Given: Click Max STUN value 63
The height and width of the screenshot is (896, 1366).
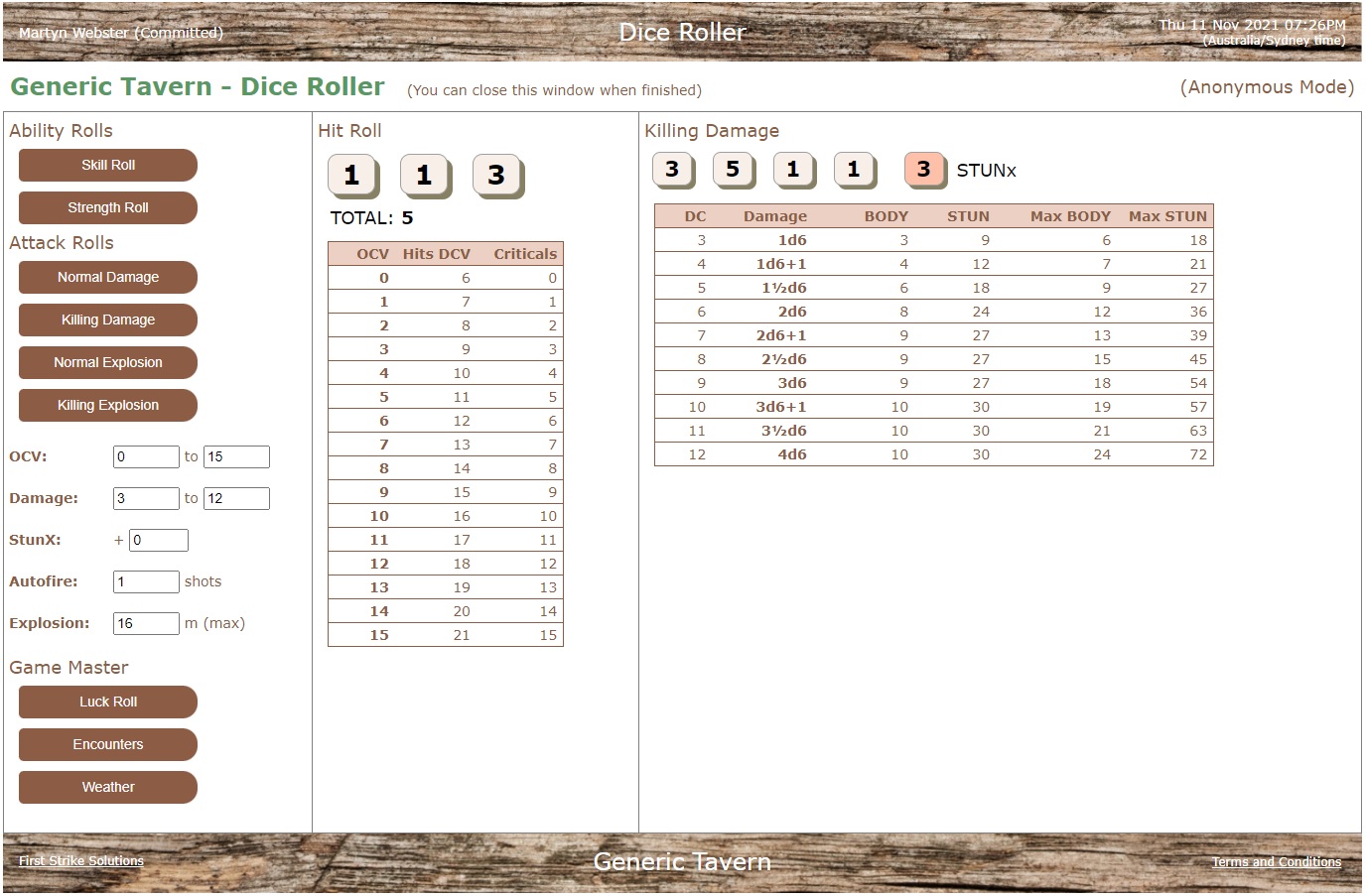Looking at the screenshot, I should point(1198,431).
